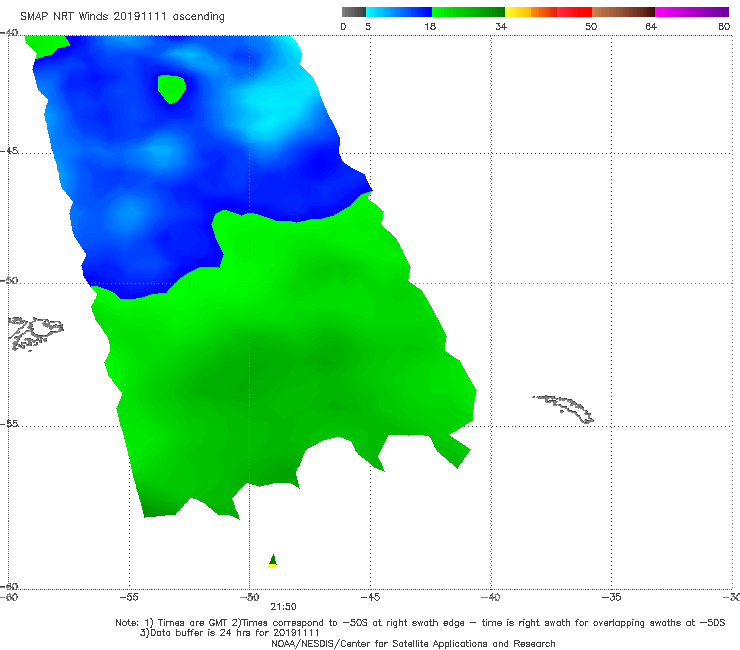The image size is (740, 650).
Task: Click the longitude axis label '-35'
Action: click(611, 597)
